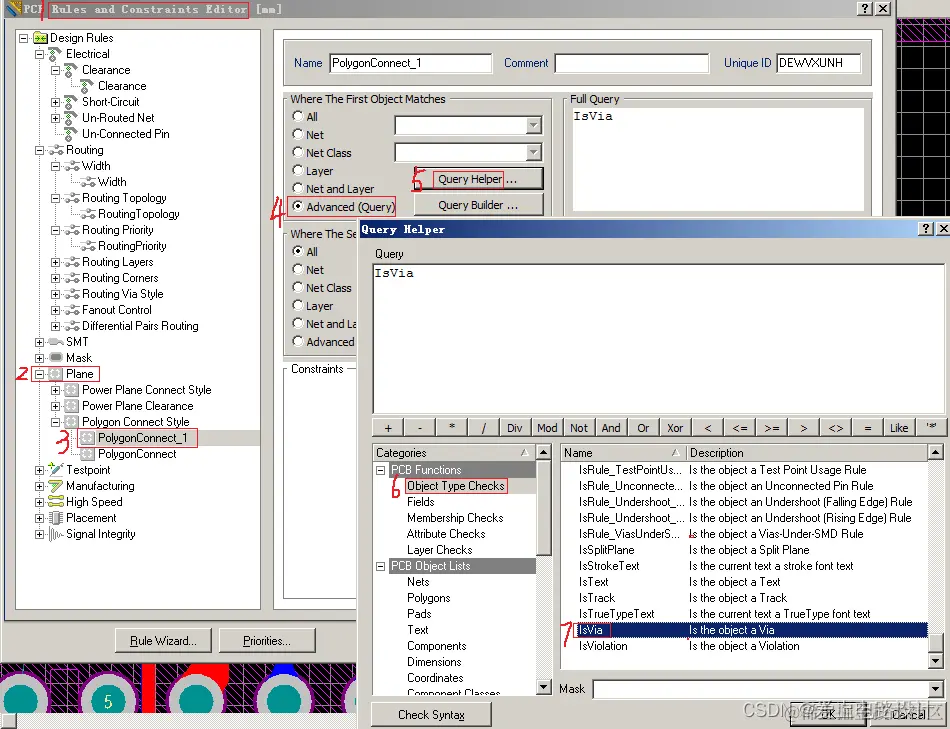Insert the And operator button
950x729 pixels.
coord(611,428)
